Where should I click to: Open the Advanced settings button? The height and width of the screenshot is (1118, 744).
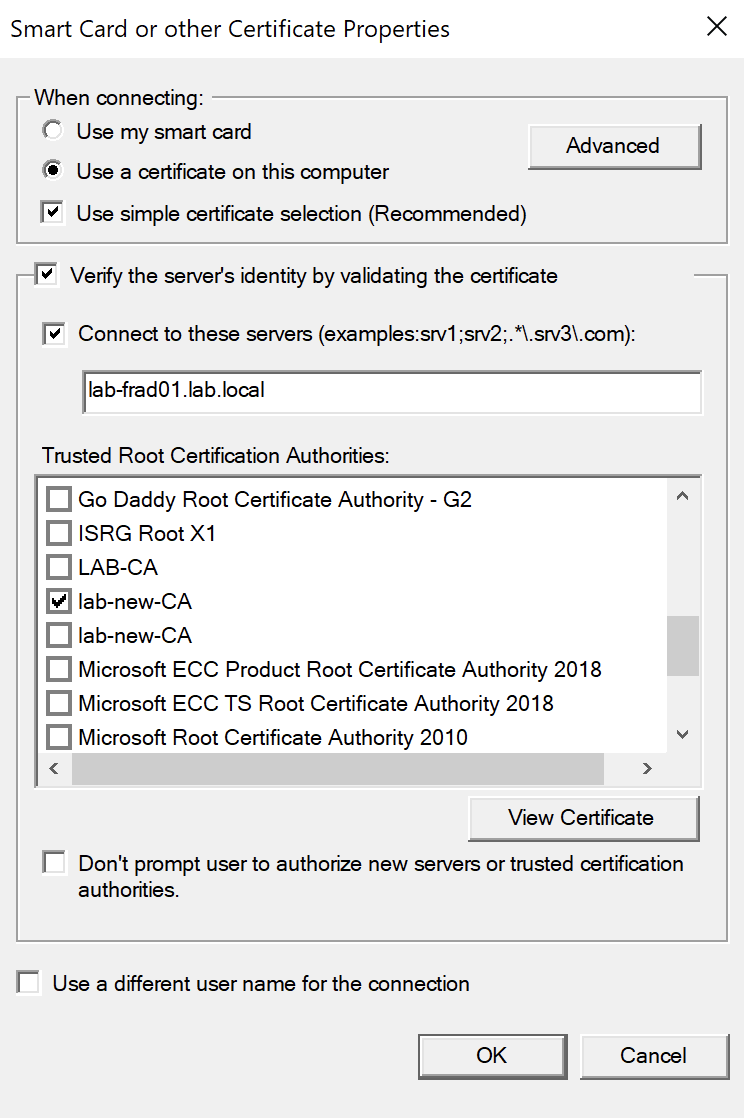tap(613, 146)
